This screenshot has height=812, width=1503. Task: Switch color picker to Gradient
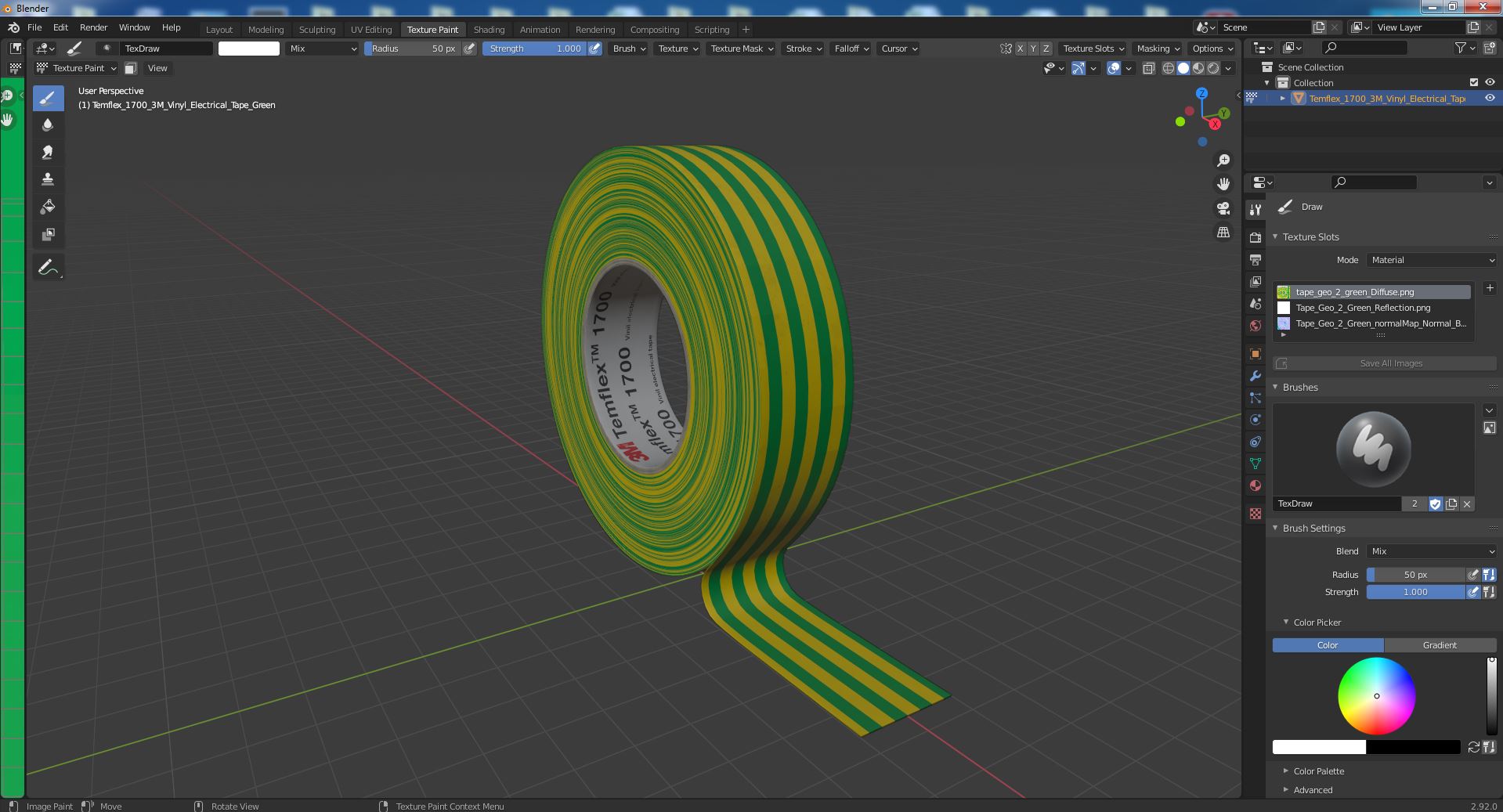pyautogui.click(x=1440, y=645)
